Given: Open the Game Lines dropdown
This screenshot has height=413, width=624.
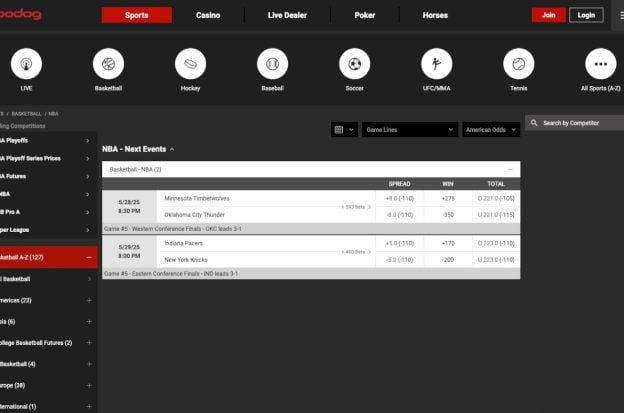Looking at the screenshot, I should 410,129.
